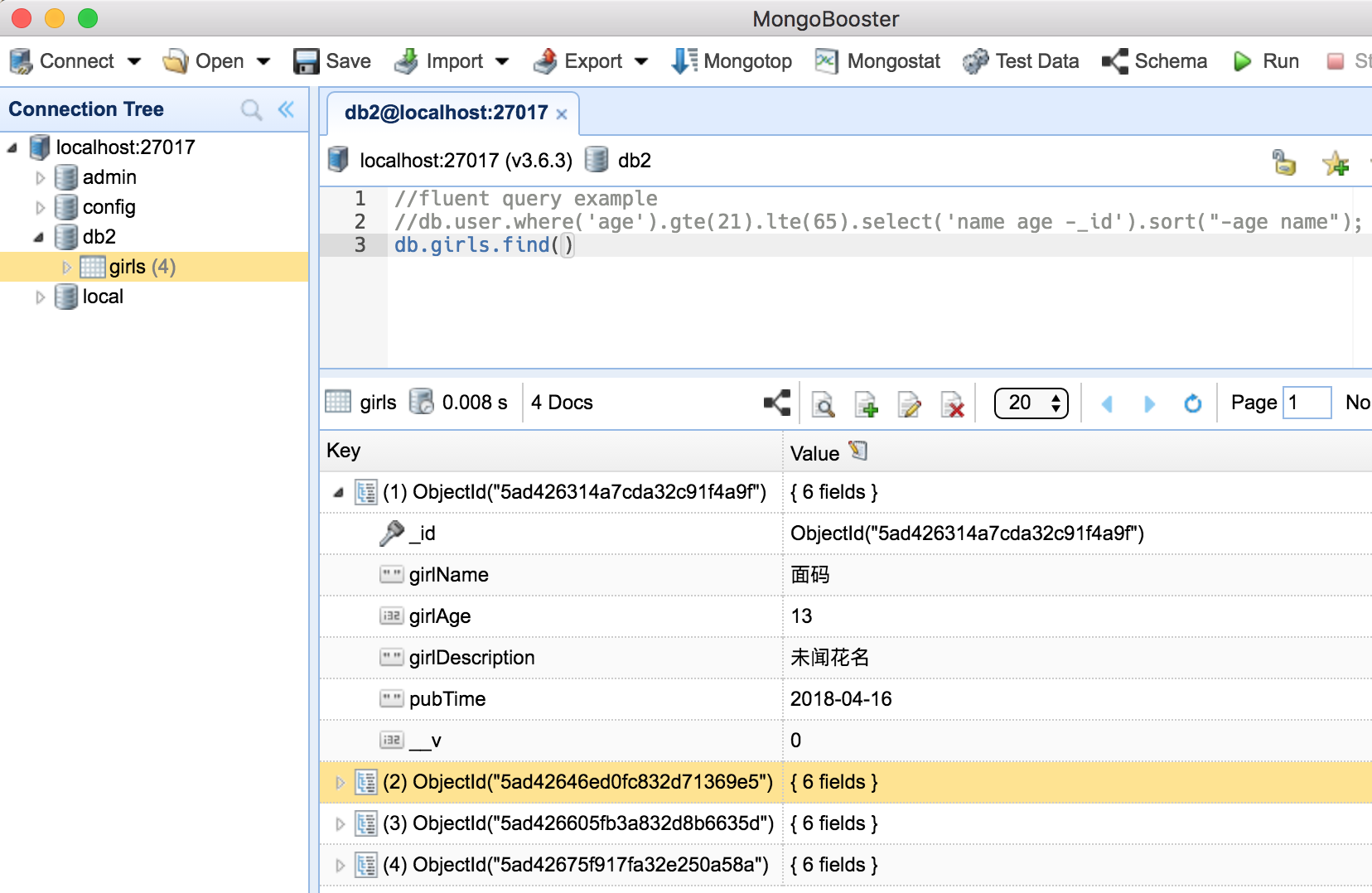This screenshot has width=1372, height=893.
Task: Select the local database
Action: 103,297
